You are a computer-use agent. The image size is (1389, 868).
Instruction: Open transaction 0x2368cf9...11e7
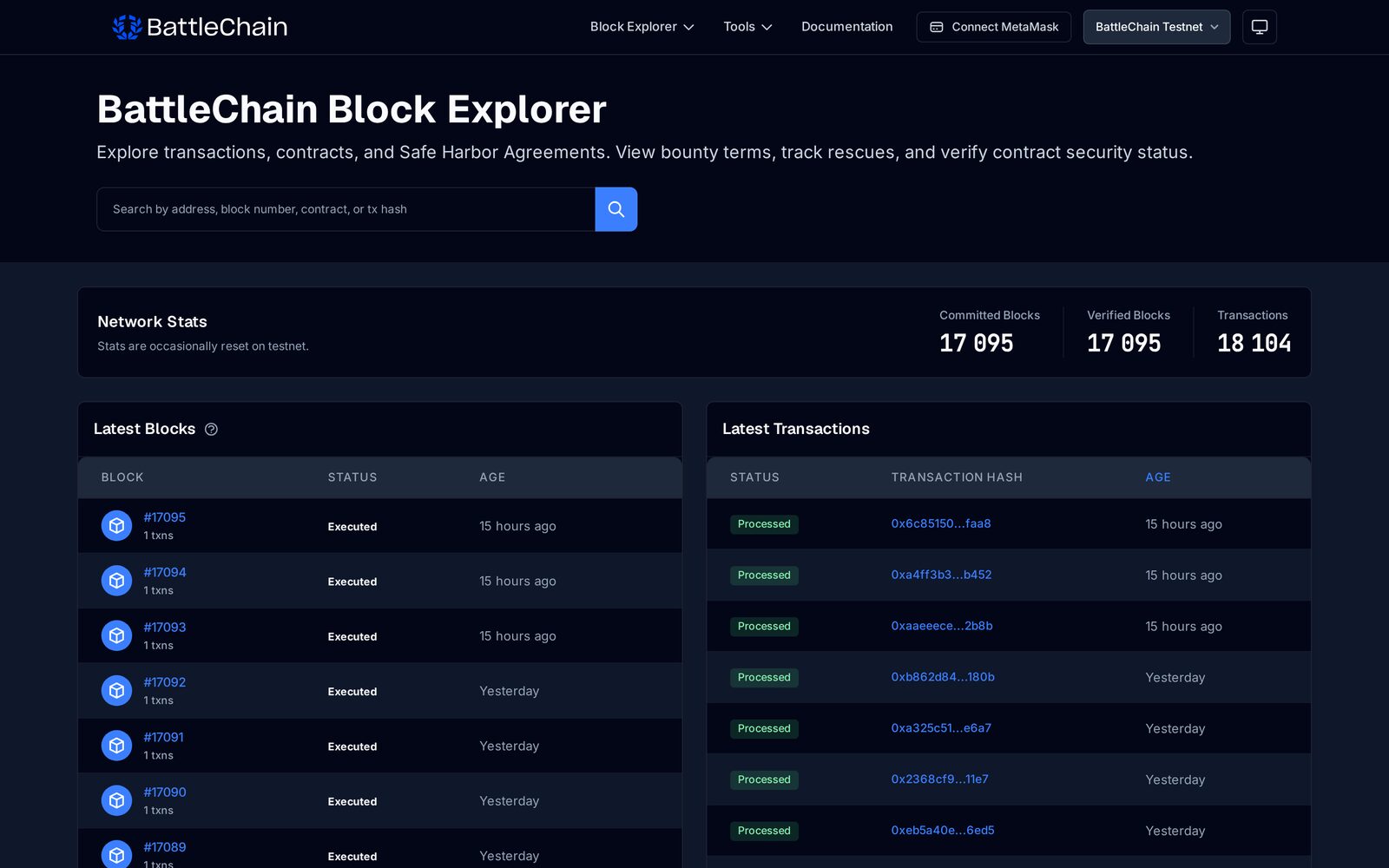tap(939, 779)
